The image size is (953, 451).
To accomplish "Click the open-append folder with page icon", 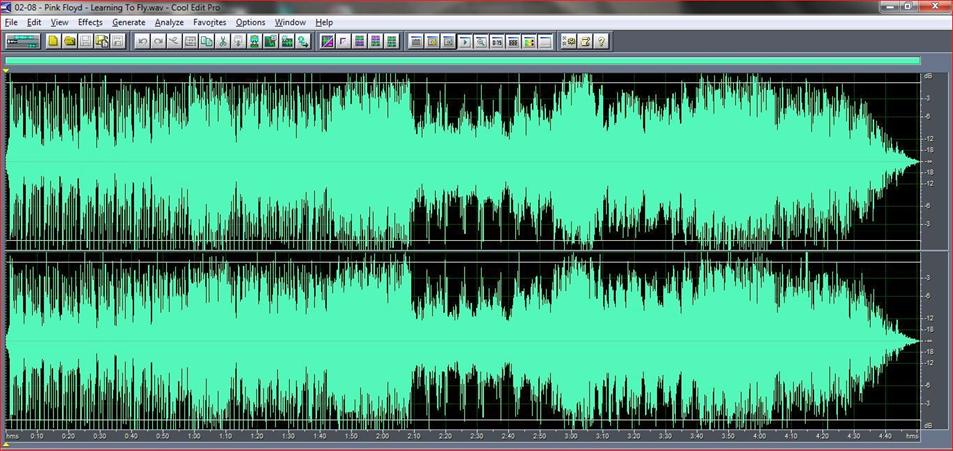I will click(101, 41).
